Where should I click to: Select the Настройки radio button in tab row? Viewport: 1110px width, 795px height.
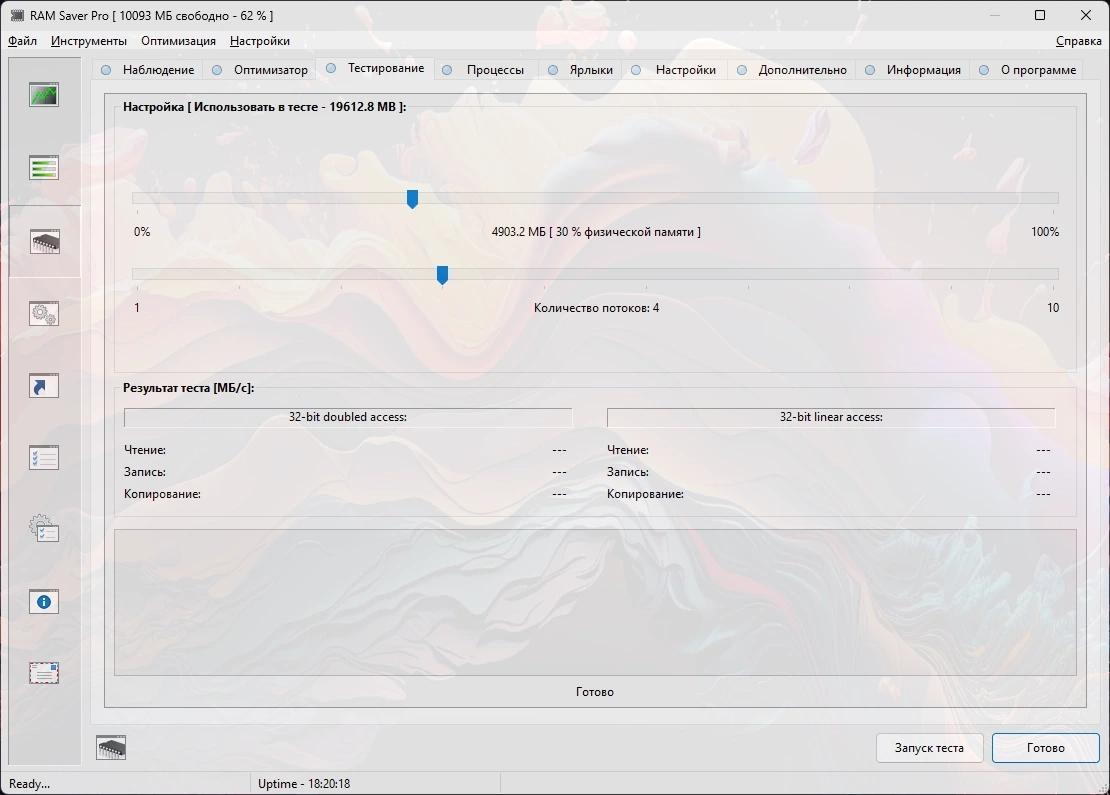pyautogui.click(x=636, y=70)
